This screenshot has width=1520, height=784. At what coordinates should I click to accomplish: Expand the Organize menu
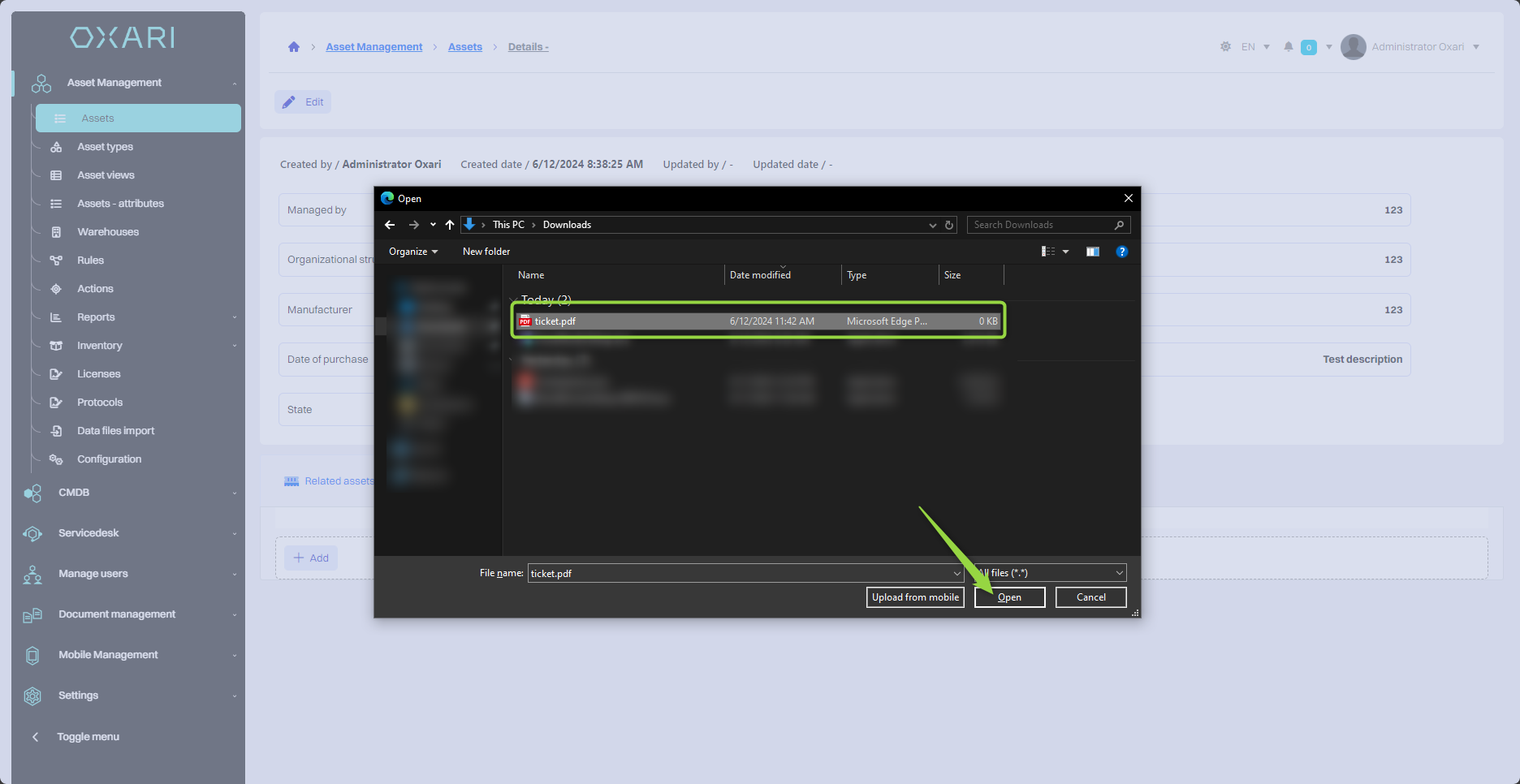point(412,252)
